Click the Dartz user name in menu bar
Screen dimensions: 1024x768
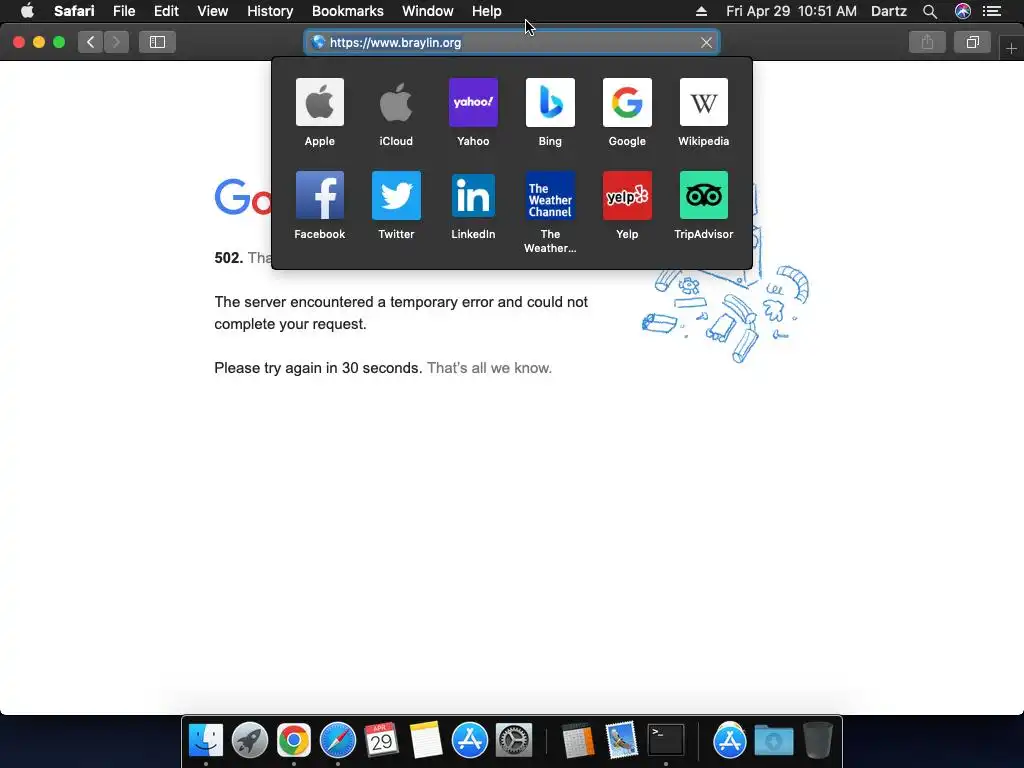click(889, 11)
